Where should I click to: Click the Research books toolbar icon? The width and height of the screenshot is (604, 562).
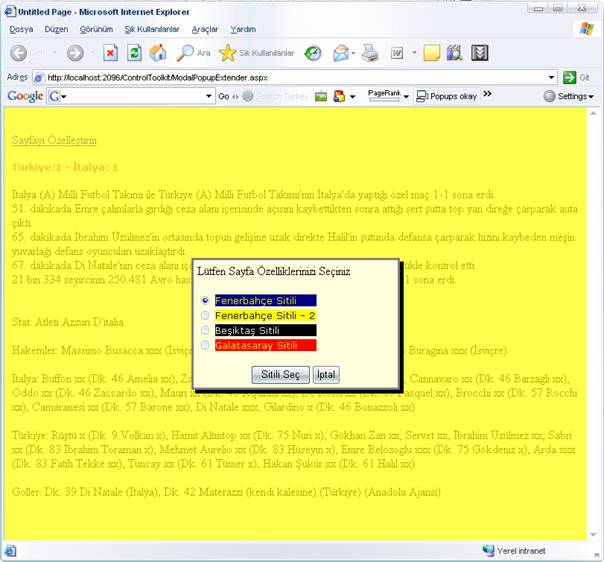(x=455, y=53)
